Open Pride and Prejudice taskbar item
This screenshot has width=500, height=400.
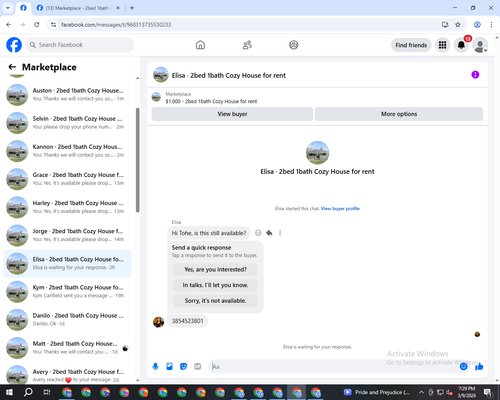click(377, 392)
